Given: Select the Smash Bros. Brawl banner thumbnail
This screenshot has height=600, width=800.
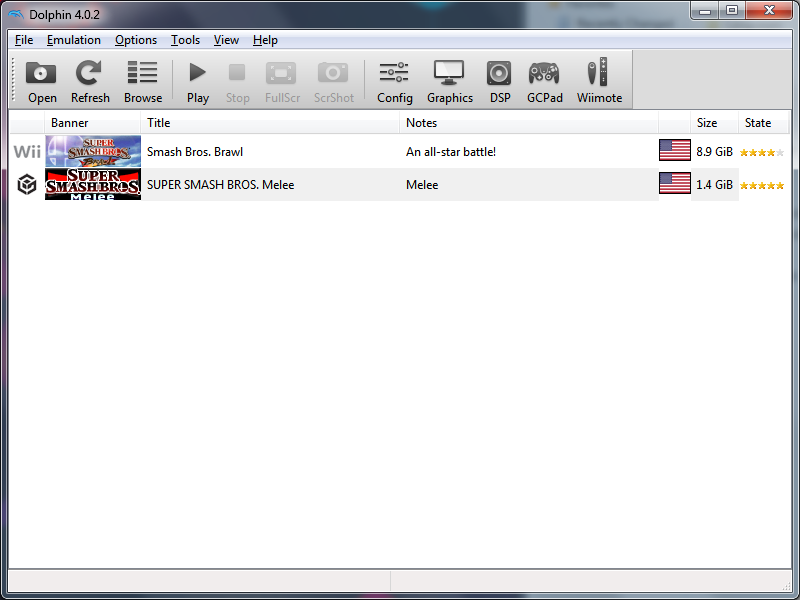Looking at the screenshot, I should tap(93, 152).
